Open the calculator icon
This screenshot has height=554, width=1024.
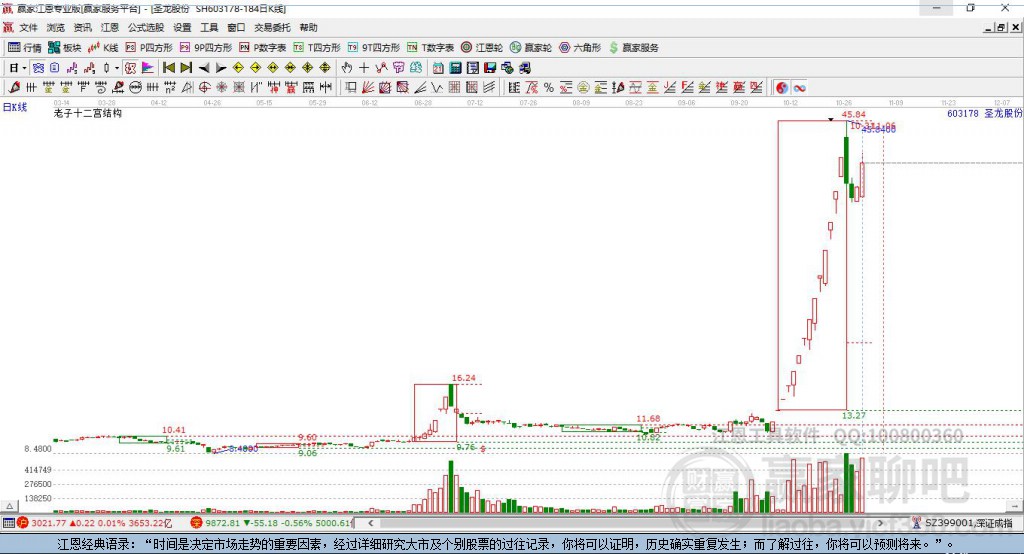(x=455, y=67)
